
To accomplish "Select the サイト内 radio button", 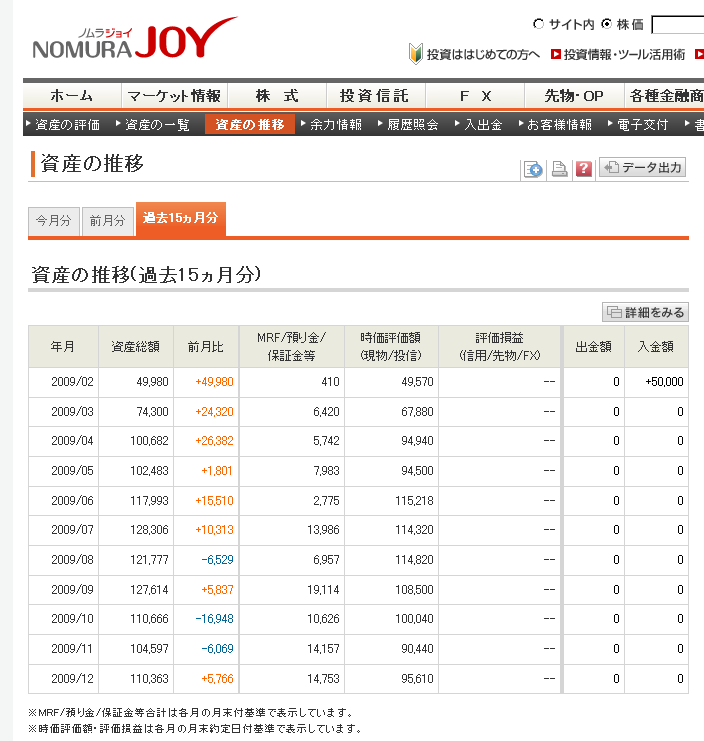I will [x=539, y=24].
